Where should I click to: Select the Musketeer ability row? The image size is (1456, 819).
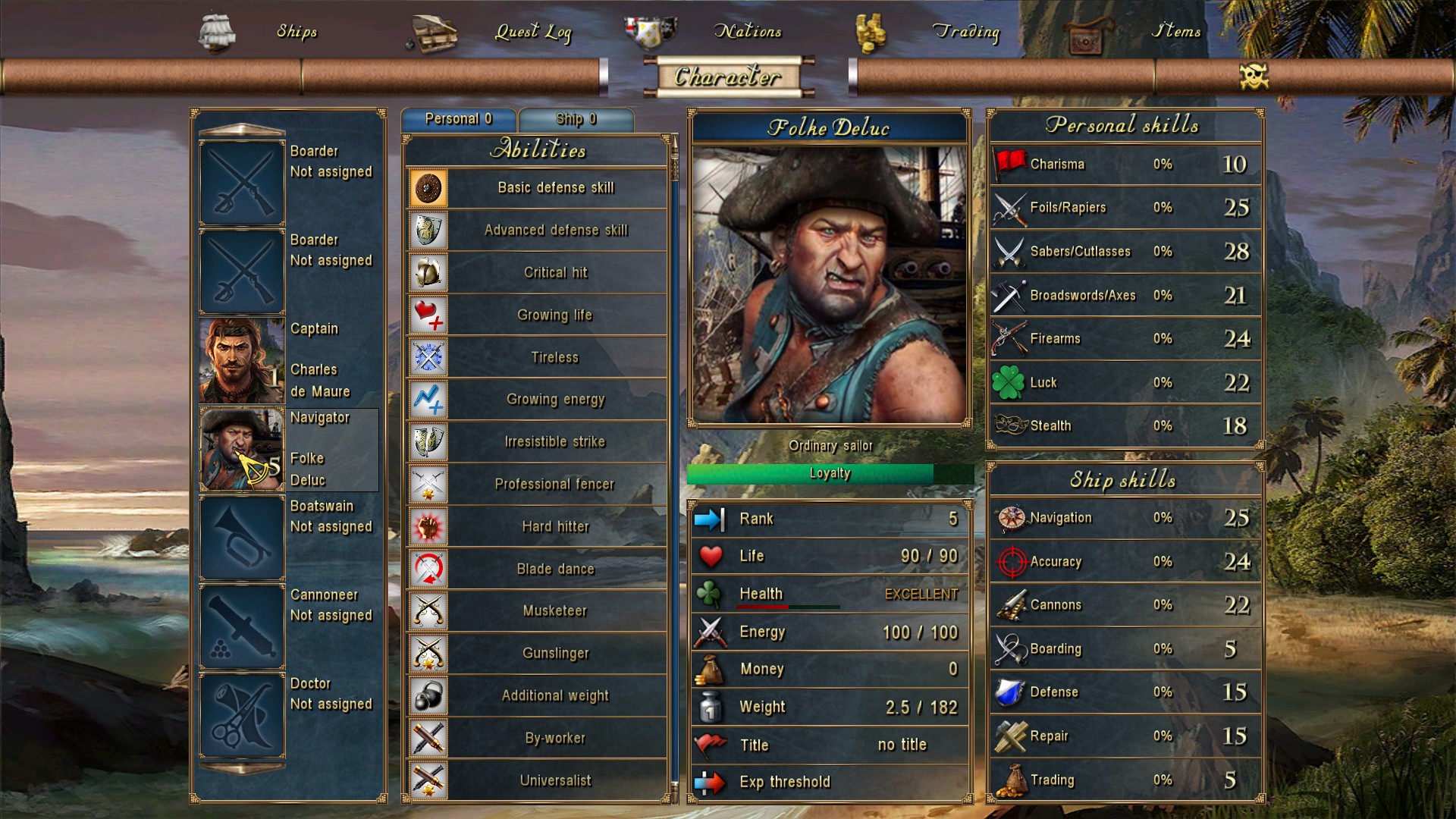pos(537,611)
